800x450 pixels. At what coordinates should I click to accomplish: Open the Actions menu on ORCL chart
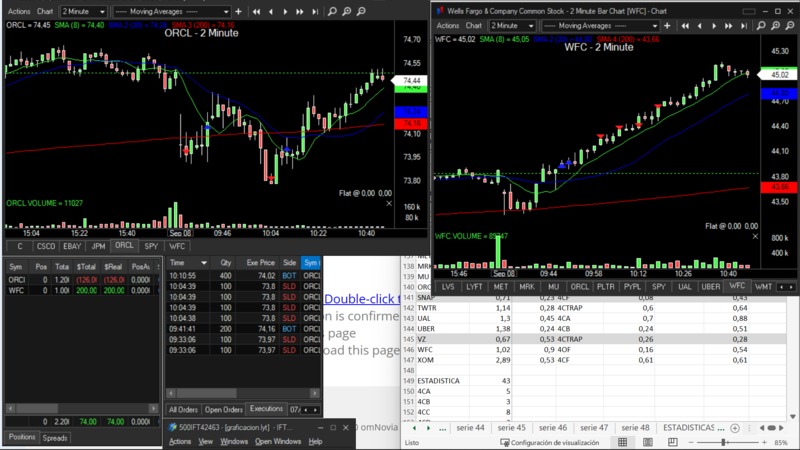[18, 12]
